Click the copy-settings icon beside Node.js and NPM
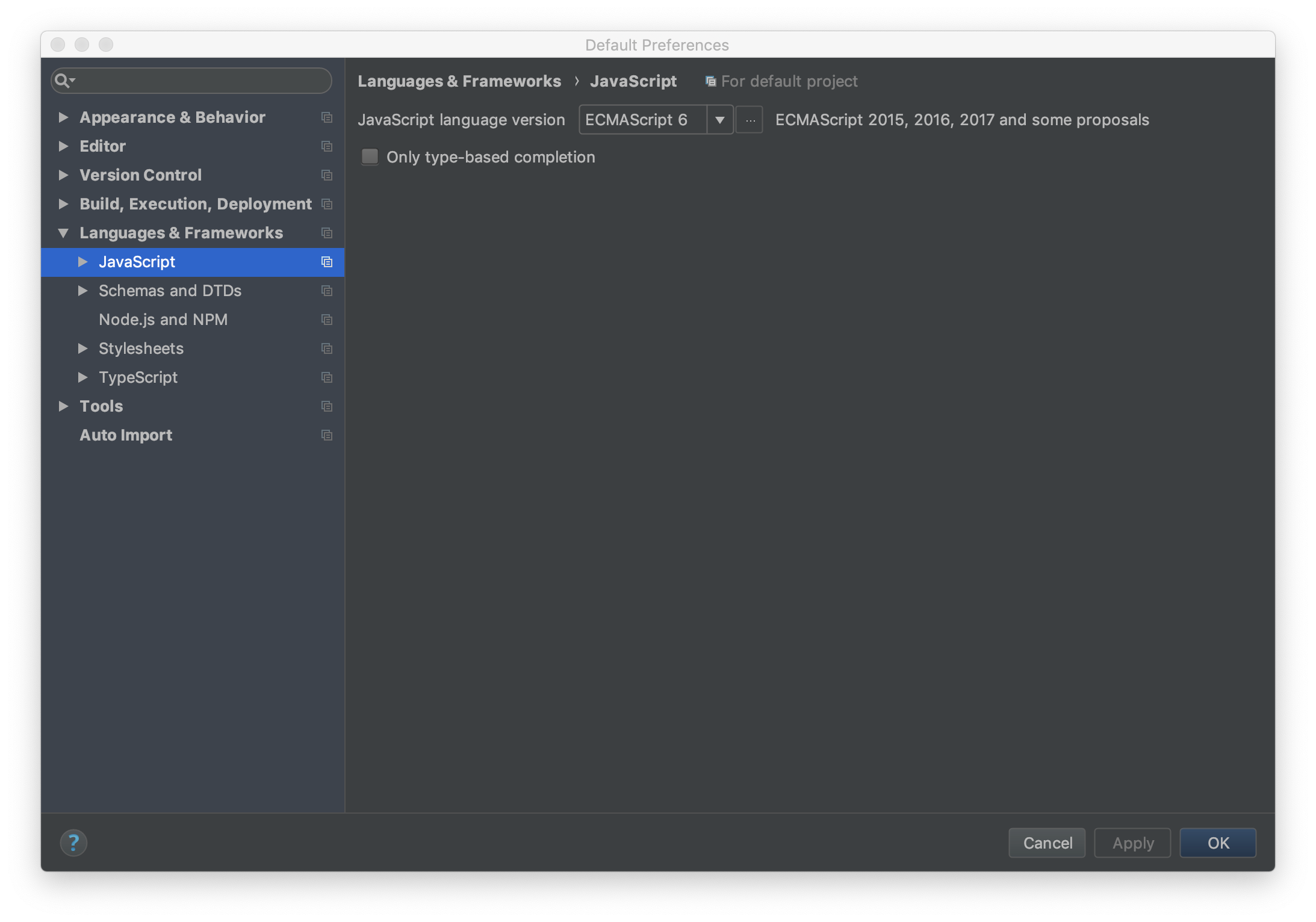Image resolution: width=1316 pixels, height=922 pixels. [326, 320]
